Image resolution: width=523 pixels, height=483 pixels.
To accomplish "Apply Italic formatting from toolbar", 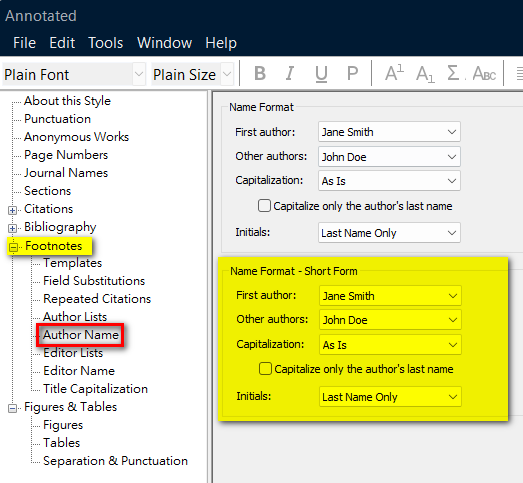I will [290, 73].
